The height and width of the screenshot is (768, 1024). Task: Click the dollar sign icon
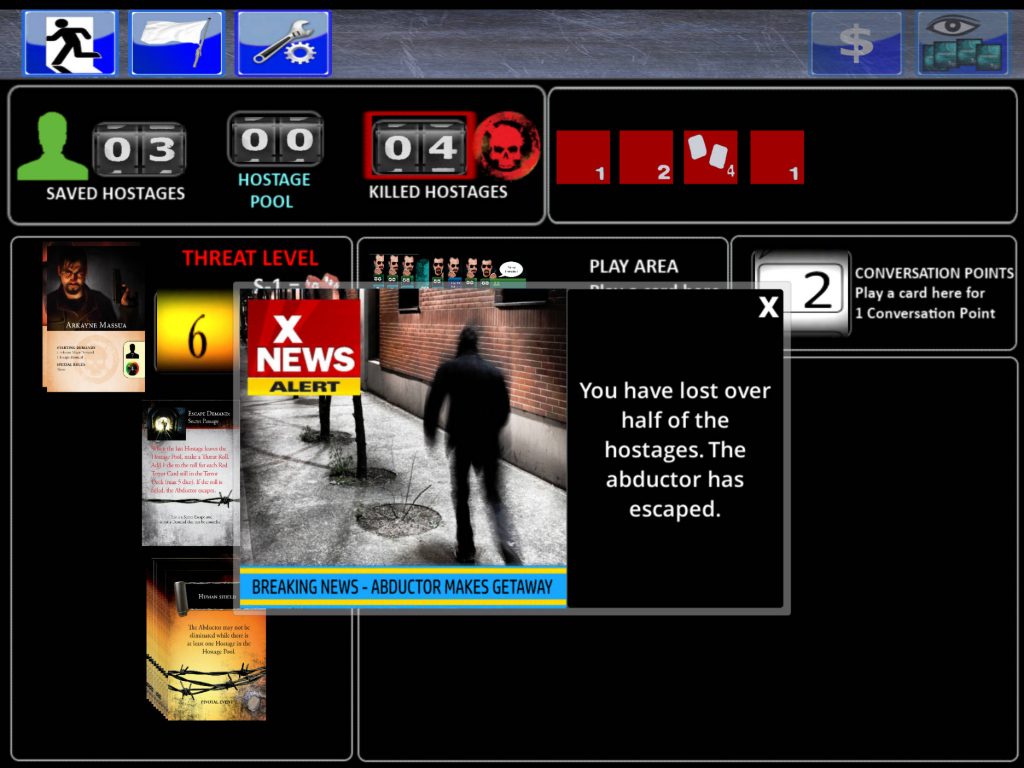click(856, 43)
